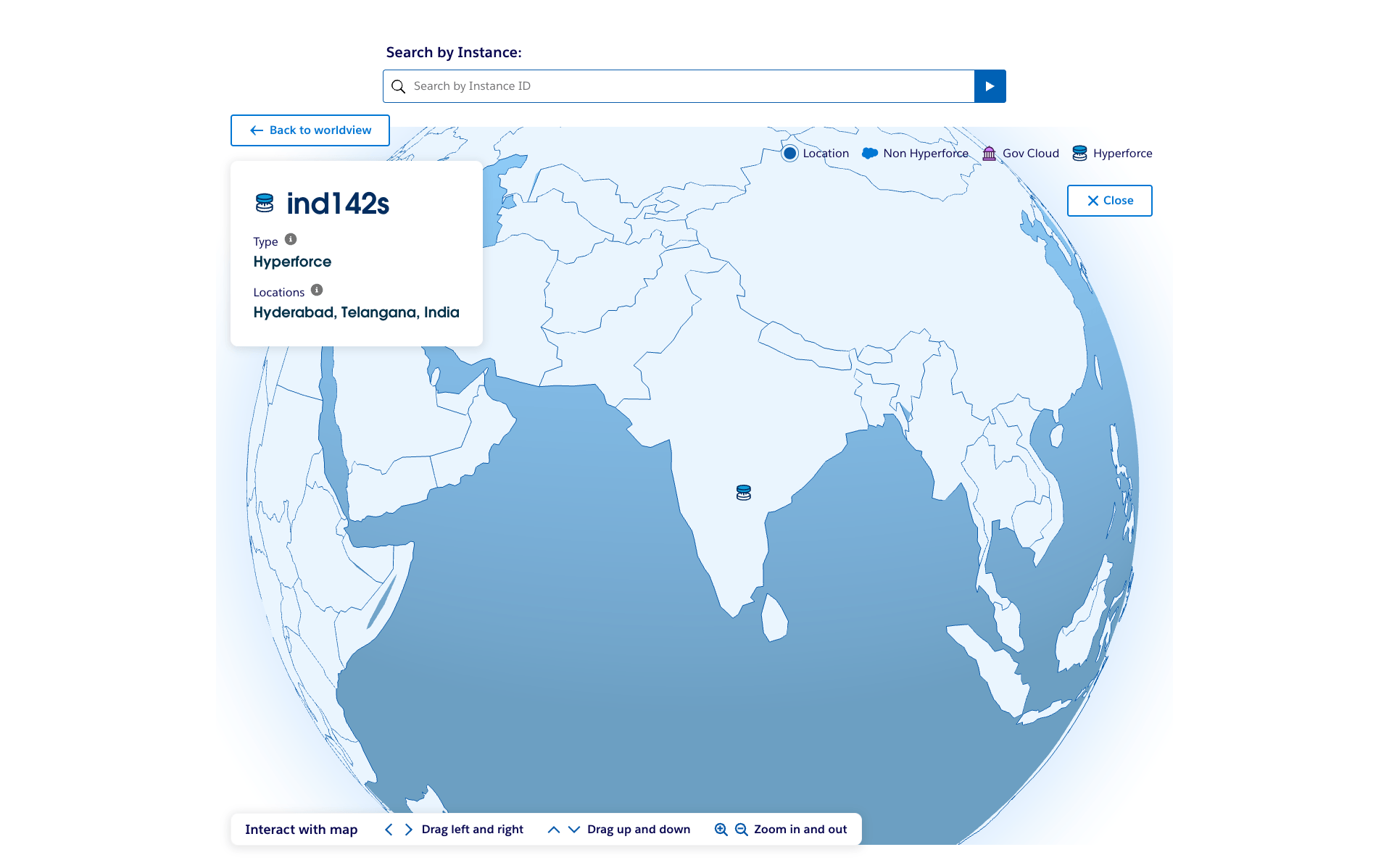This screenshot has height=868, width=1389.
Task: Click the search magnifier icon in field
Action: point(398,87)
